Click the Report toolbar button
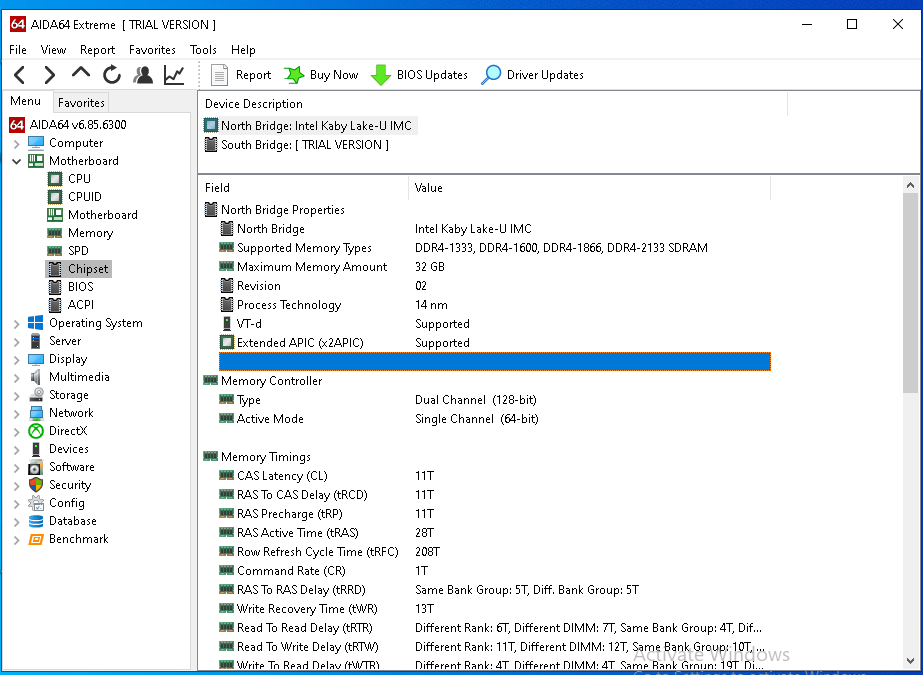The height and width of the screenshot is (675, 923). coord(241,75)
